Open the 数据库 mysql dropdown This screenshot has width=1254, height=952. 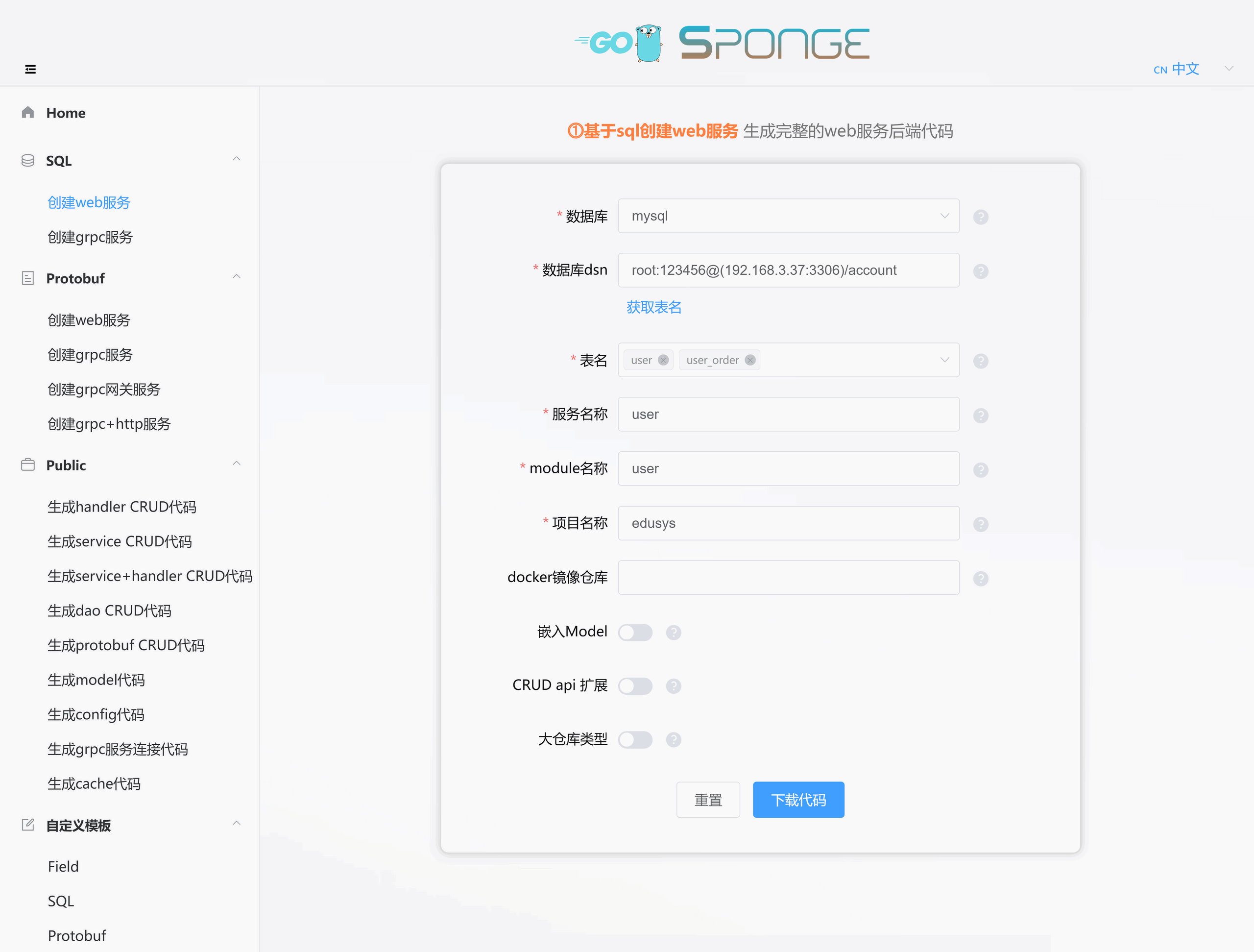(789, 216)
